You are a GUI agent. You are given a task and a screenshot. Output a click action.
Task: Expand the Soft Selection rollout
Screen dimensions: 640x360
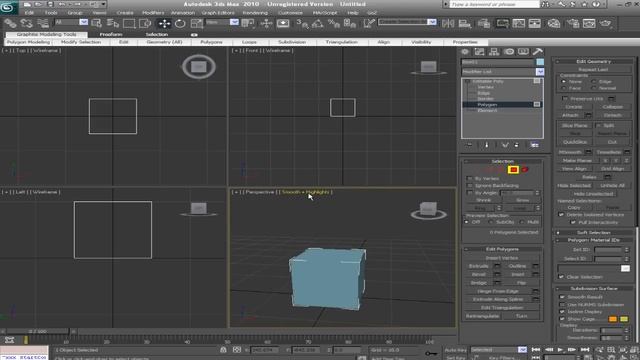(x=593, y=232)
